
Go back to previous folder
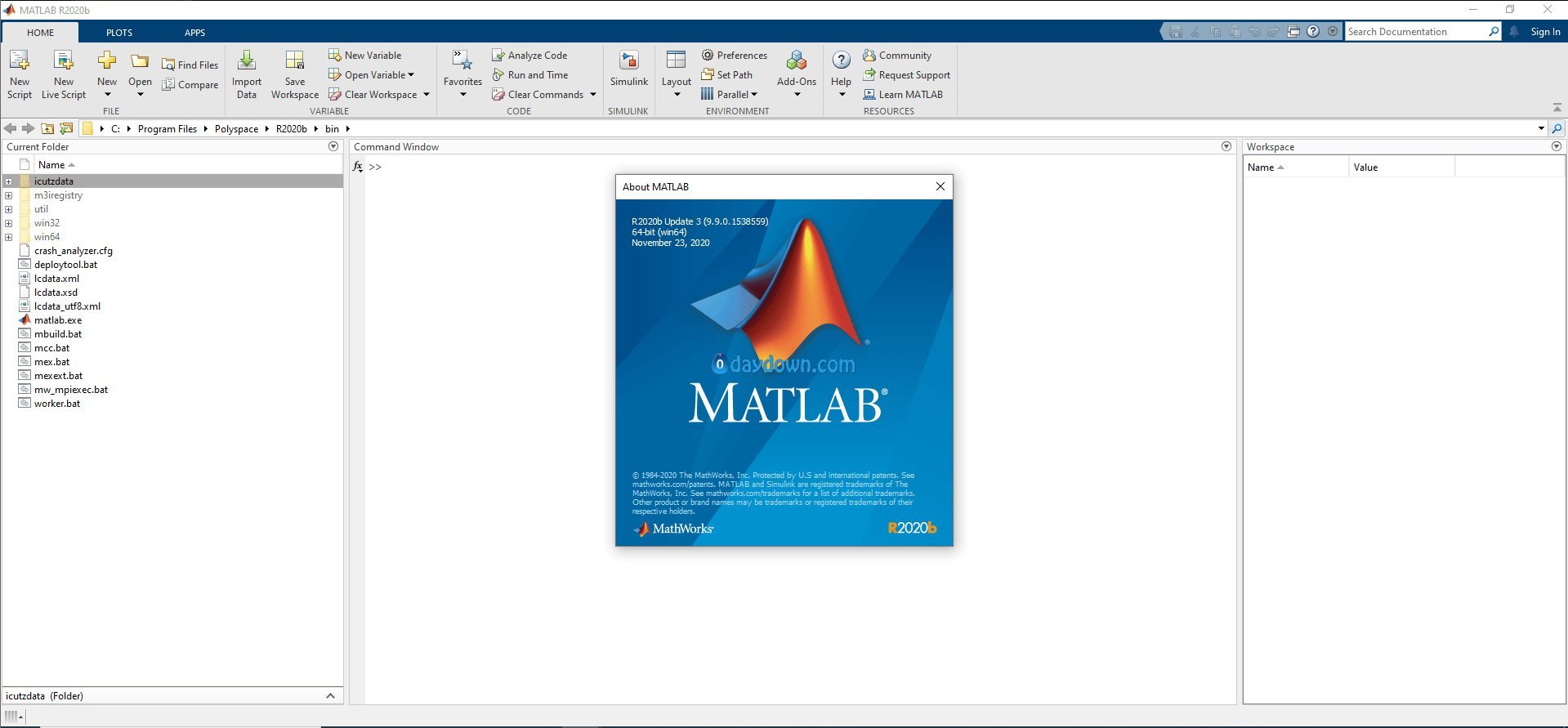click(x=11, y=128)
